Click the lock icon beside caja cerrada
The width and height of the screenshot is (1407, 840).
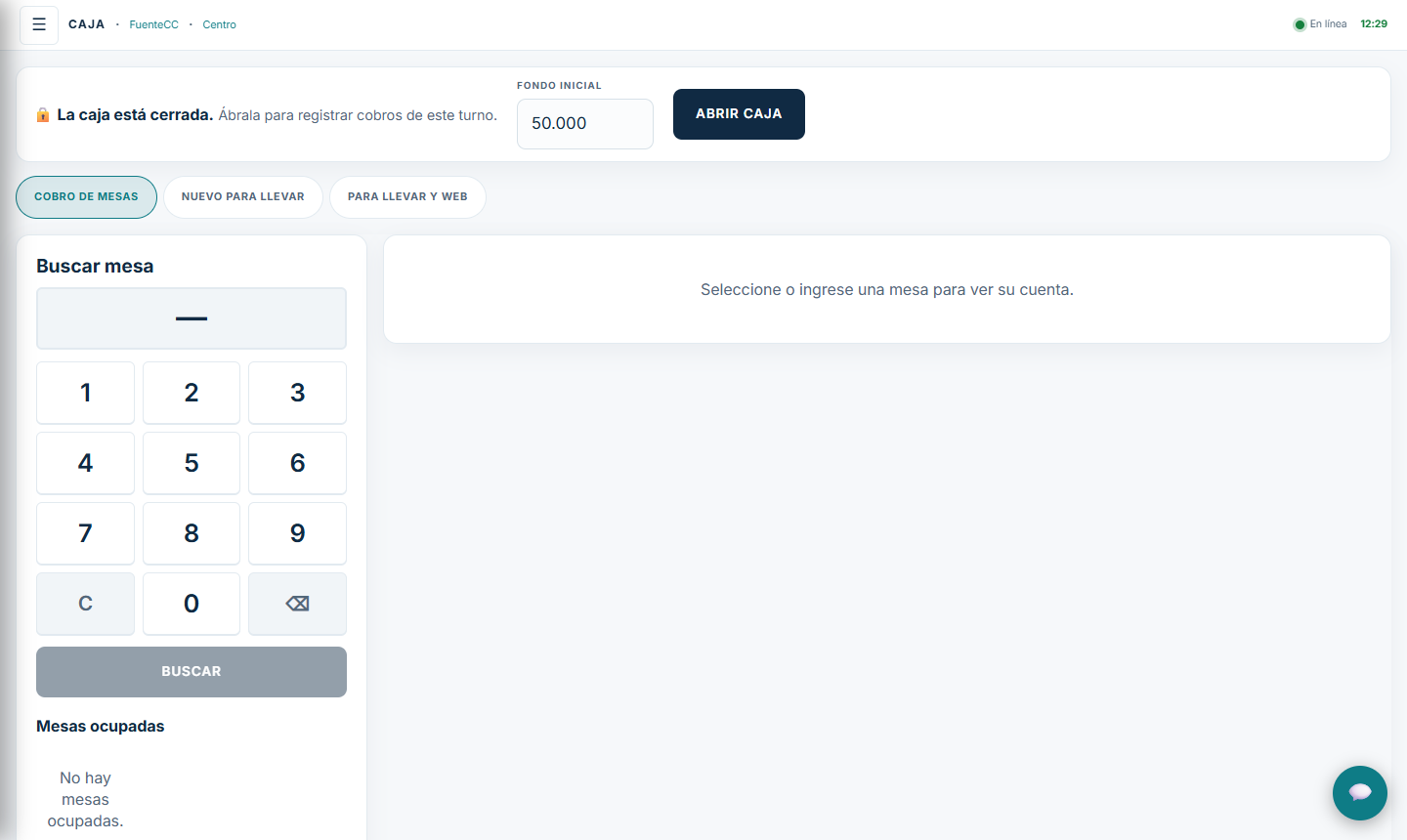[x=43, y=114]
